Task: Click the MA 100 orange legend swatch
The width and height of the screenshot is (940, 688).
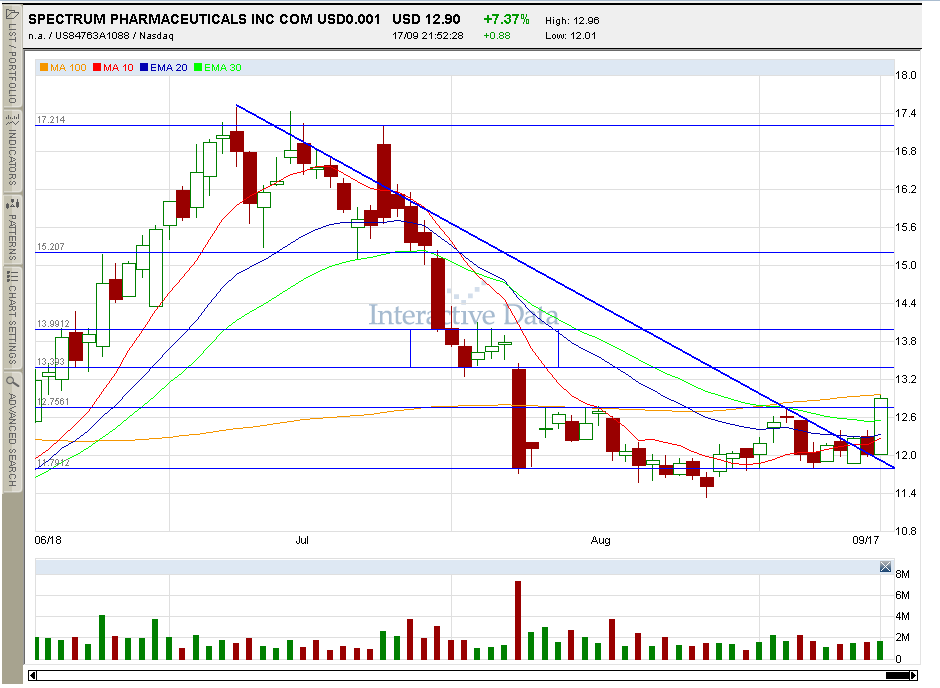Action: [43, 67]
